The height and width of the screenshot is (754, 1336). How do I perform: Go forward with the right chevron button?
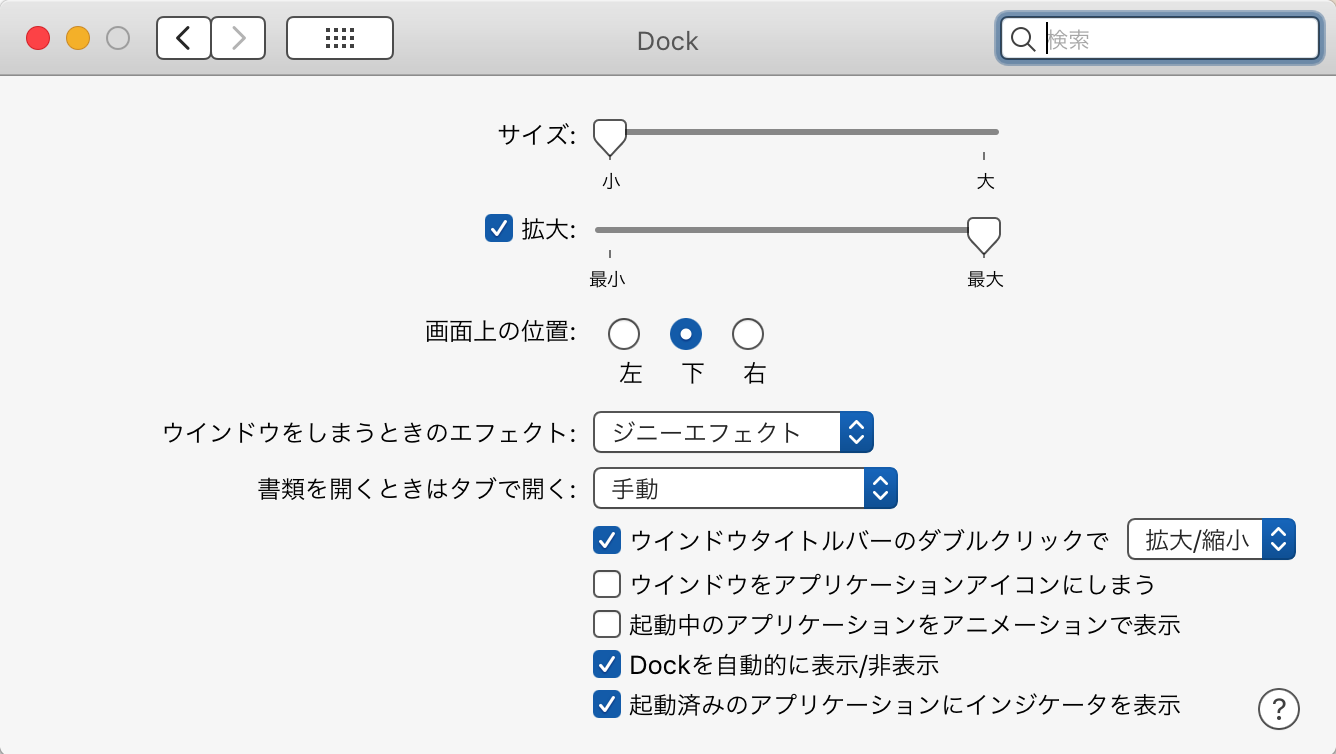(238, 39)
